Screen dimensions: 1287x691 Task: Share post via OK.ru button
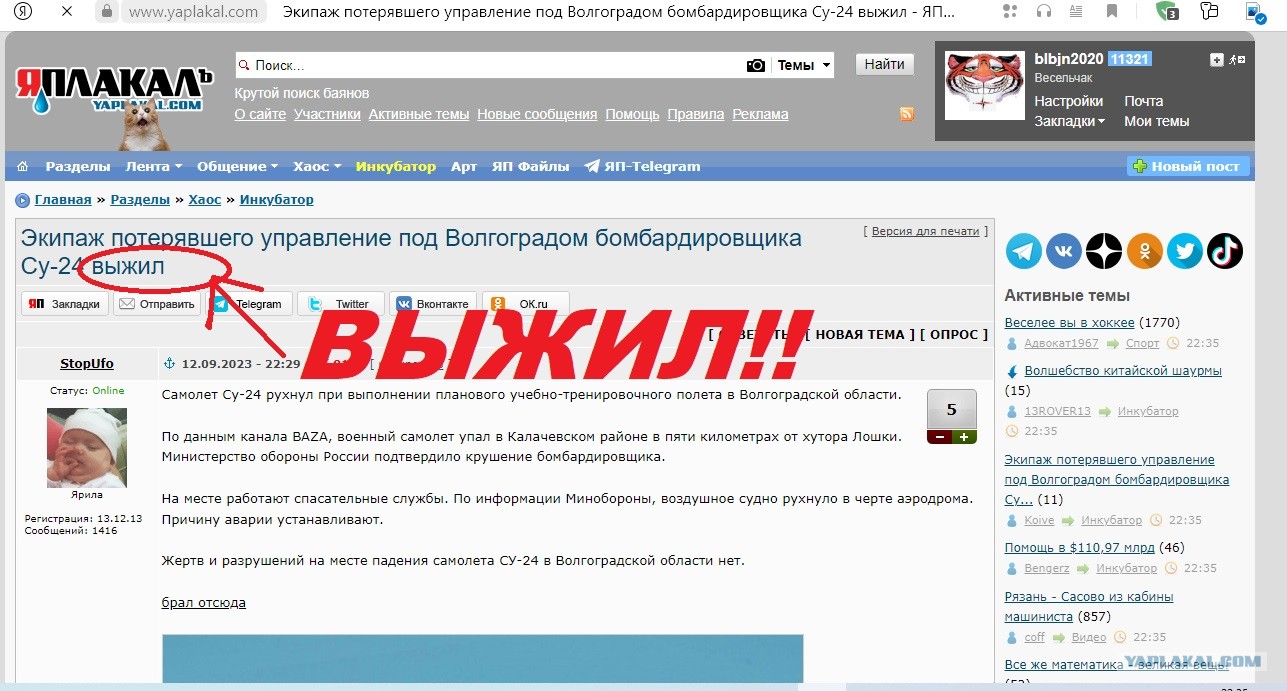click(x=525, y=304)
